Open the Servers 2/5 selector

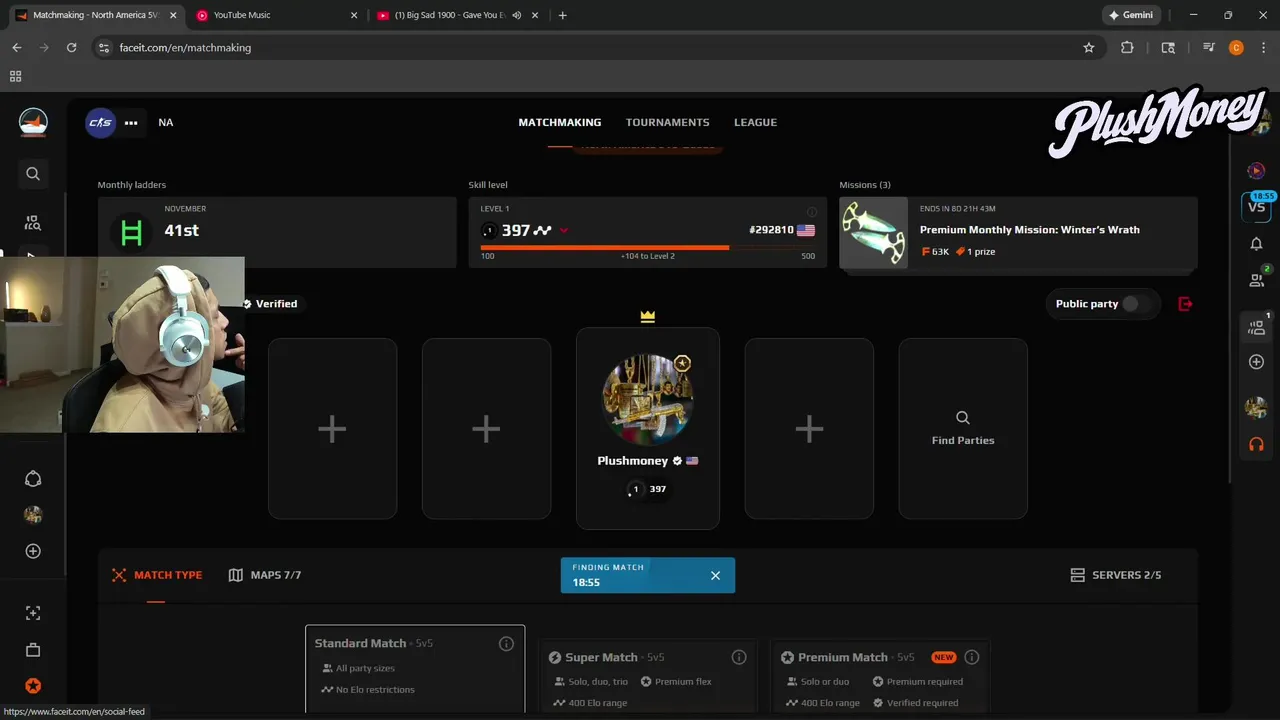point(1116,575)
